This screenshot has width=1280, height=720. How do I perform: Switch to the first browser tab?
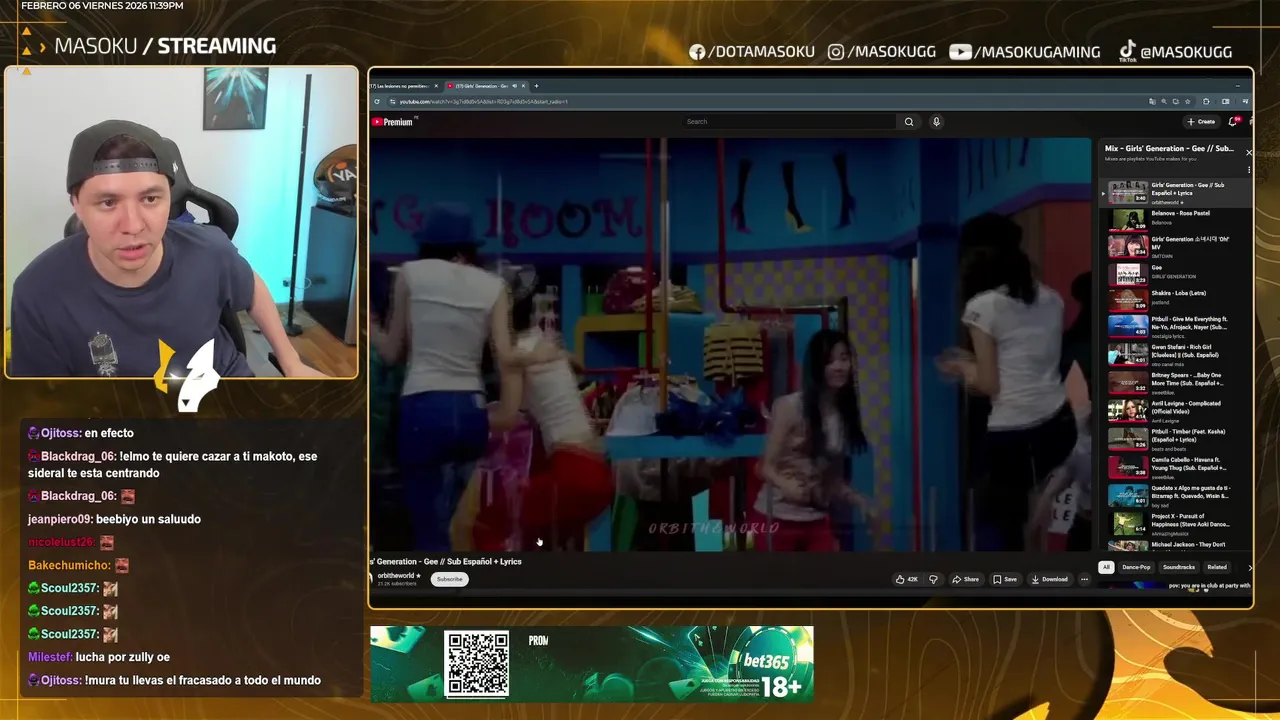[404, 86]
